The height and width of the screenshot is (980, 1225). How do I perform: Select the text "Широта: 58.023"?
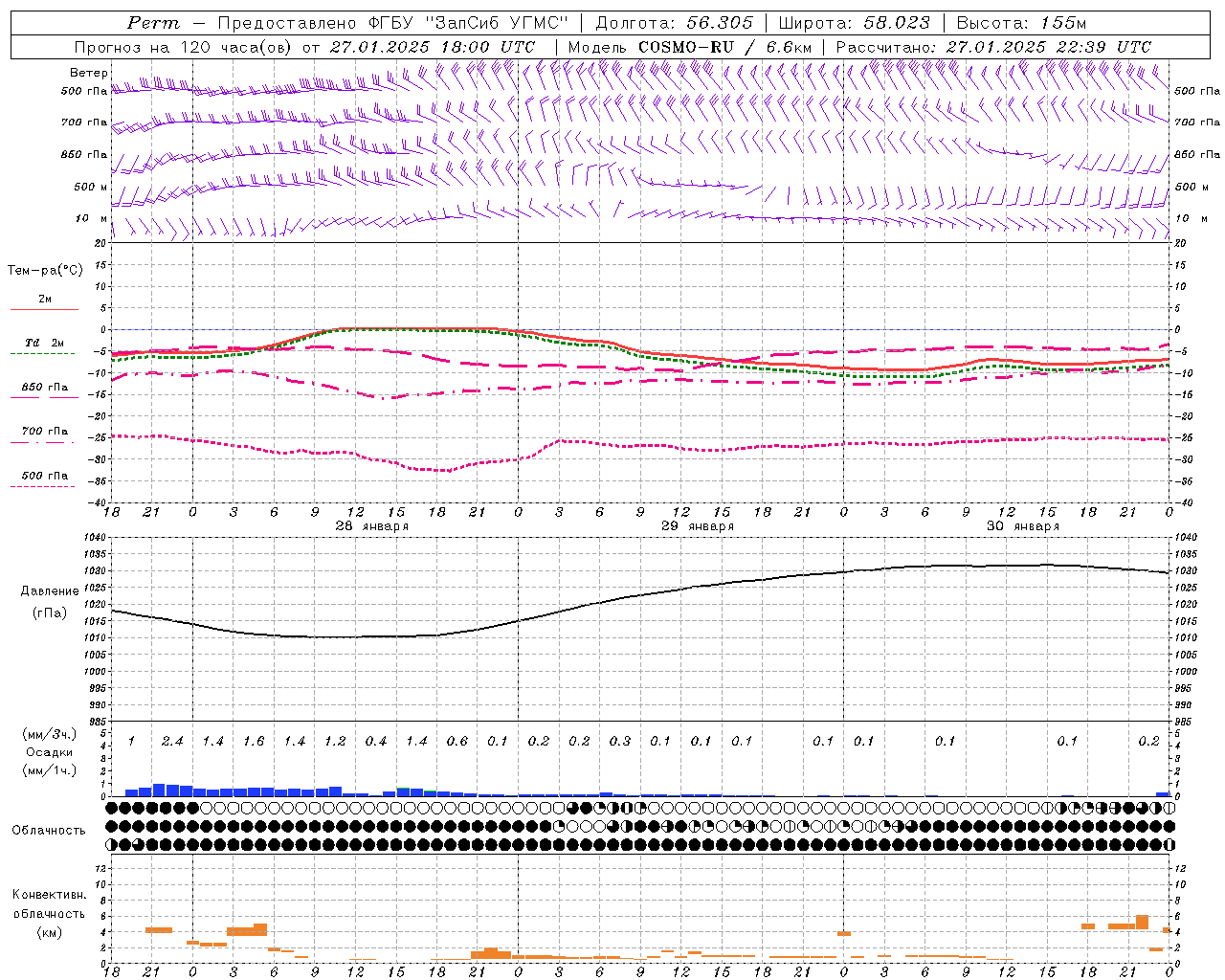854,23
